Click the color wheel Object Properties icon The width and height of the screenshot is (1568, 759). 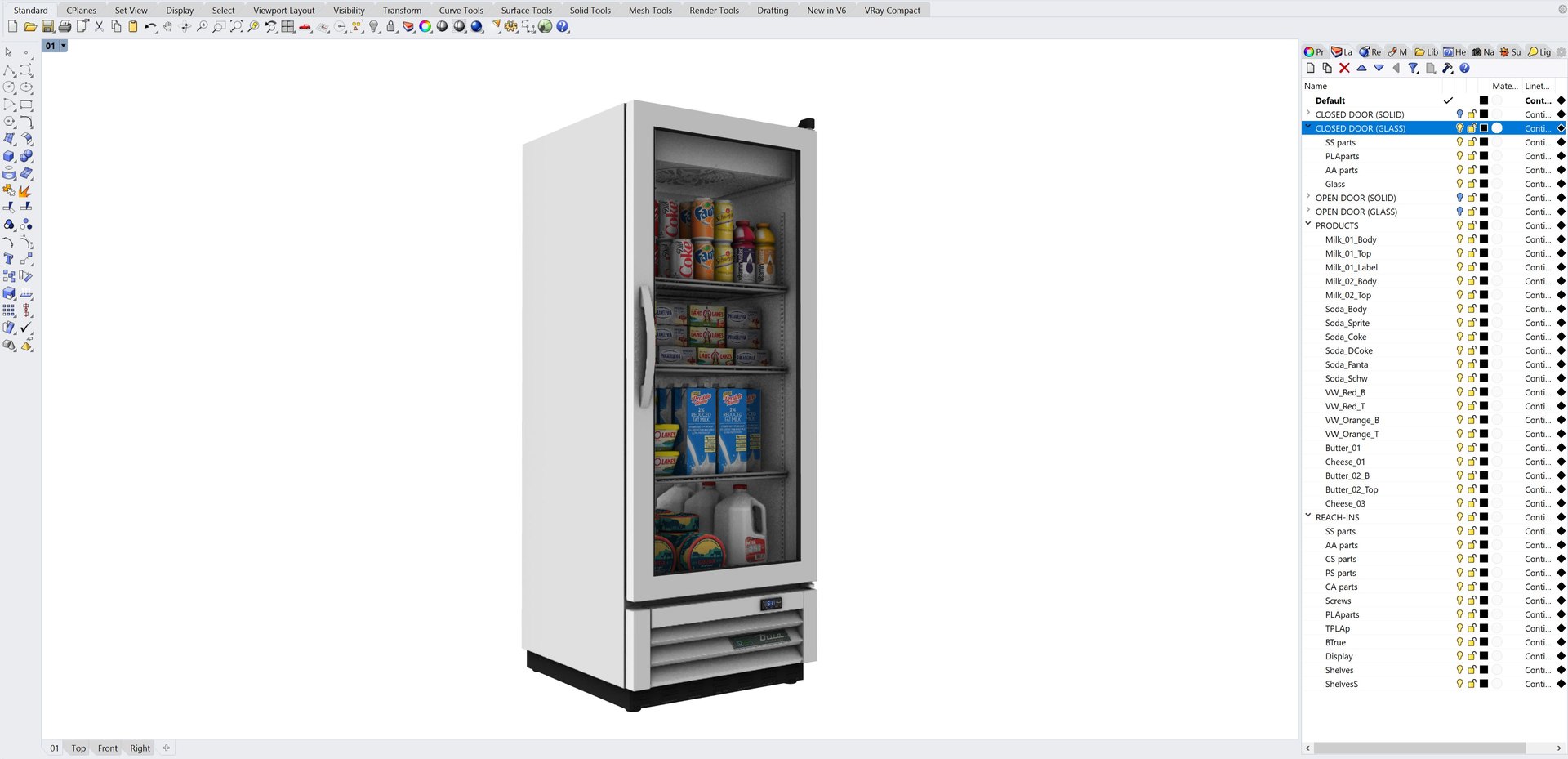[x=425, y=27]
